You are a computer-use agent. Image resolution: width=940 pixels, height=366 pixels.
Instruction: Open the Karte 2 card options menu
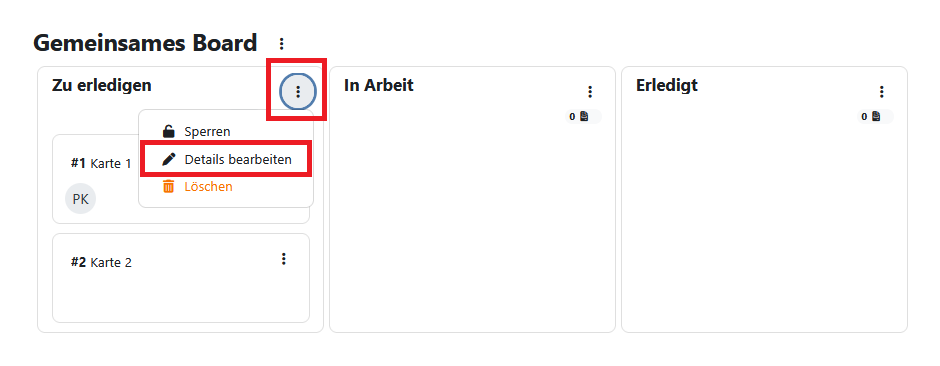(284, 259)
